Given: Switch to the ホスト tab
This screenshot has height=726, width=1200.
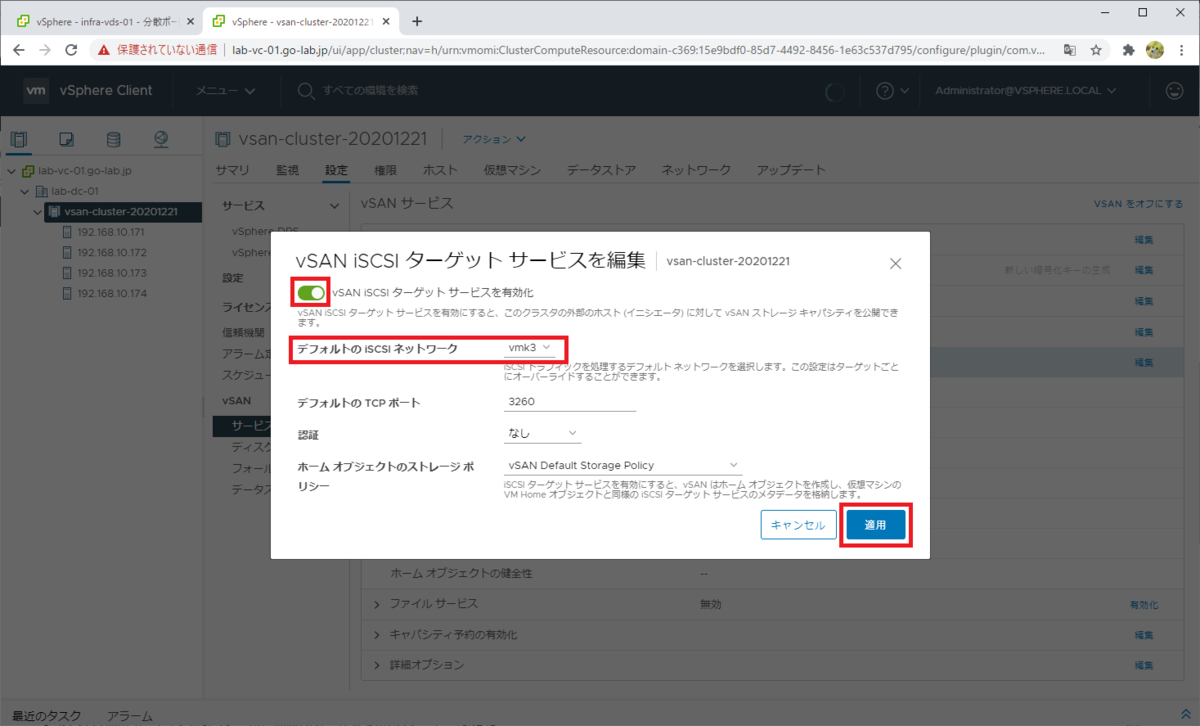Looking at the screenshot, I should (440, 170).
